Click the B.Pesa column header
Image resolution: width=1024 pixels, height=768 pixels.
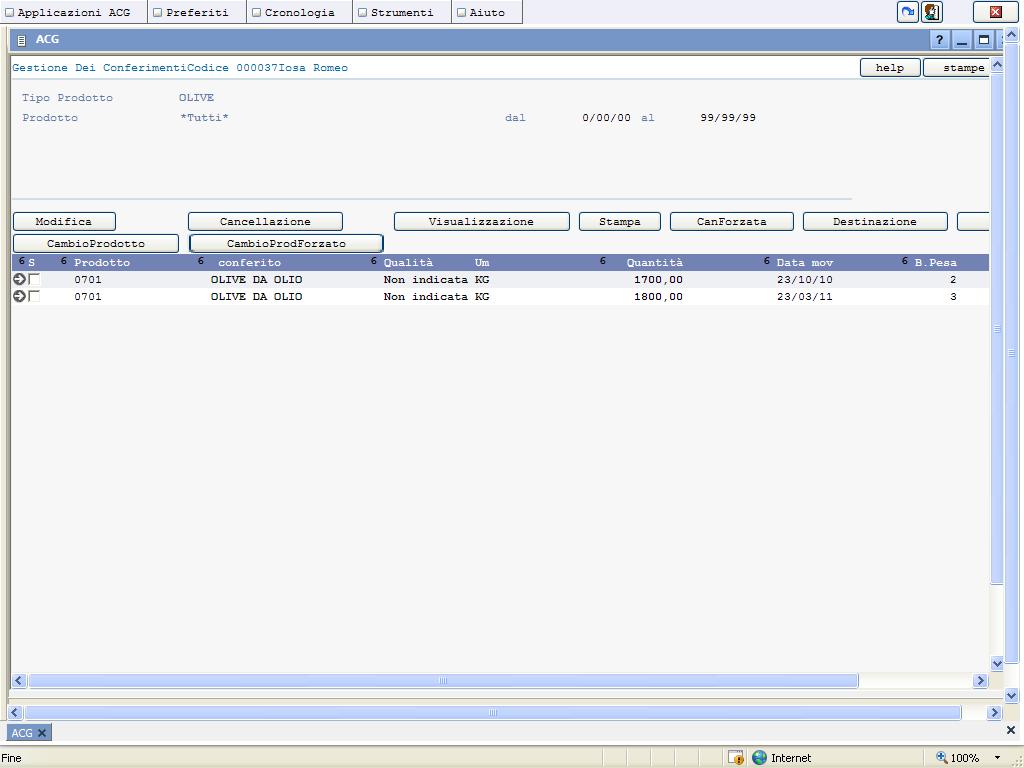[x=935, y=263]
